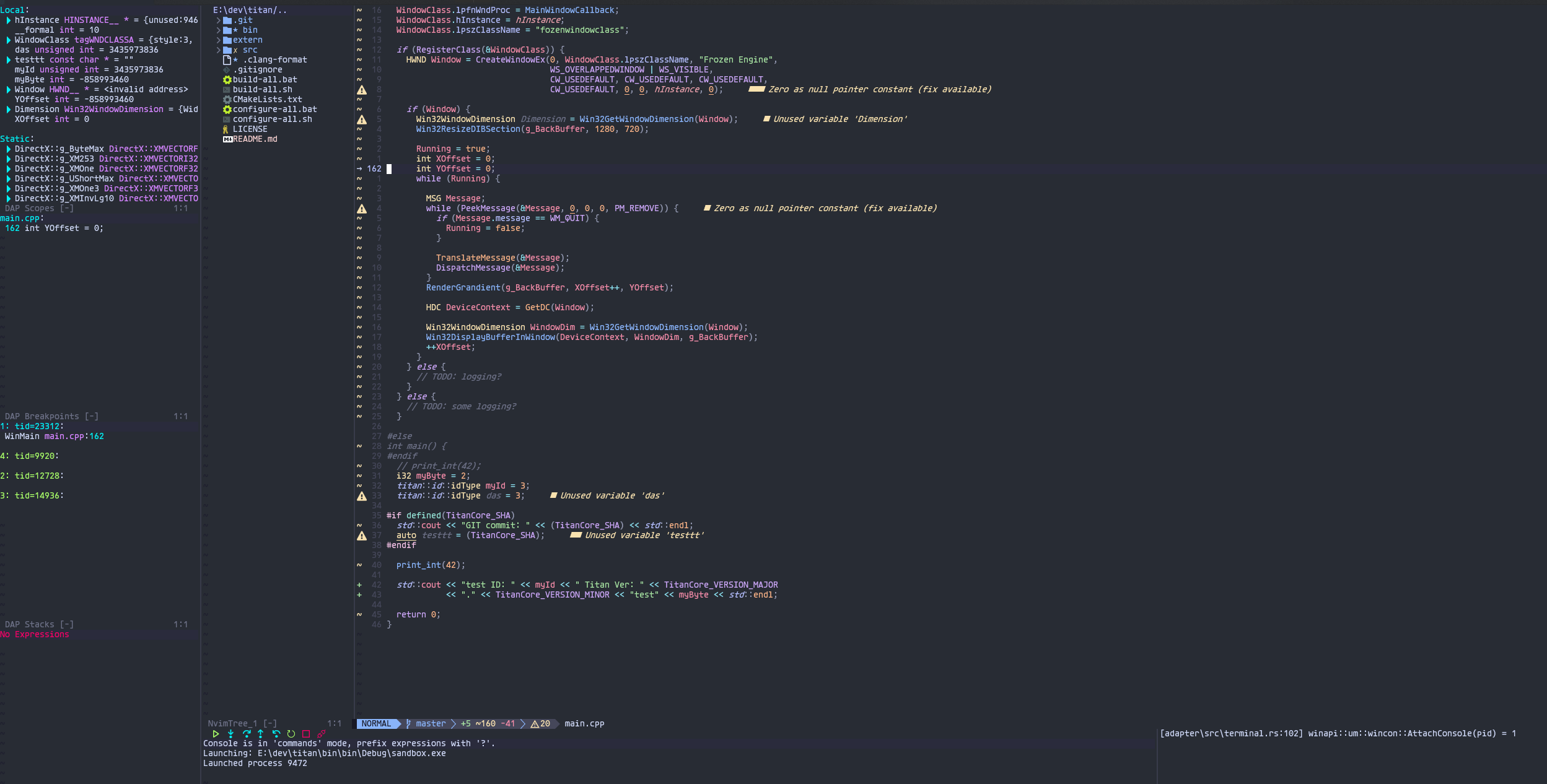This screenshot has height=784, width=1547.
Task: Click the red stop/terminate debug icon
Action: (x=305, y=734)
